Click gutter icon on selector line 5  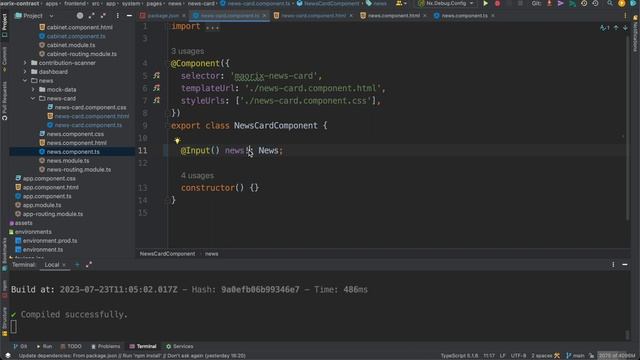coord(157,76)
